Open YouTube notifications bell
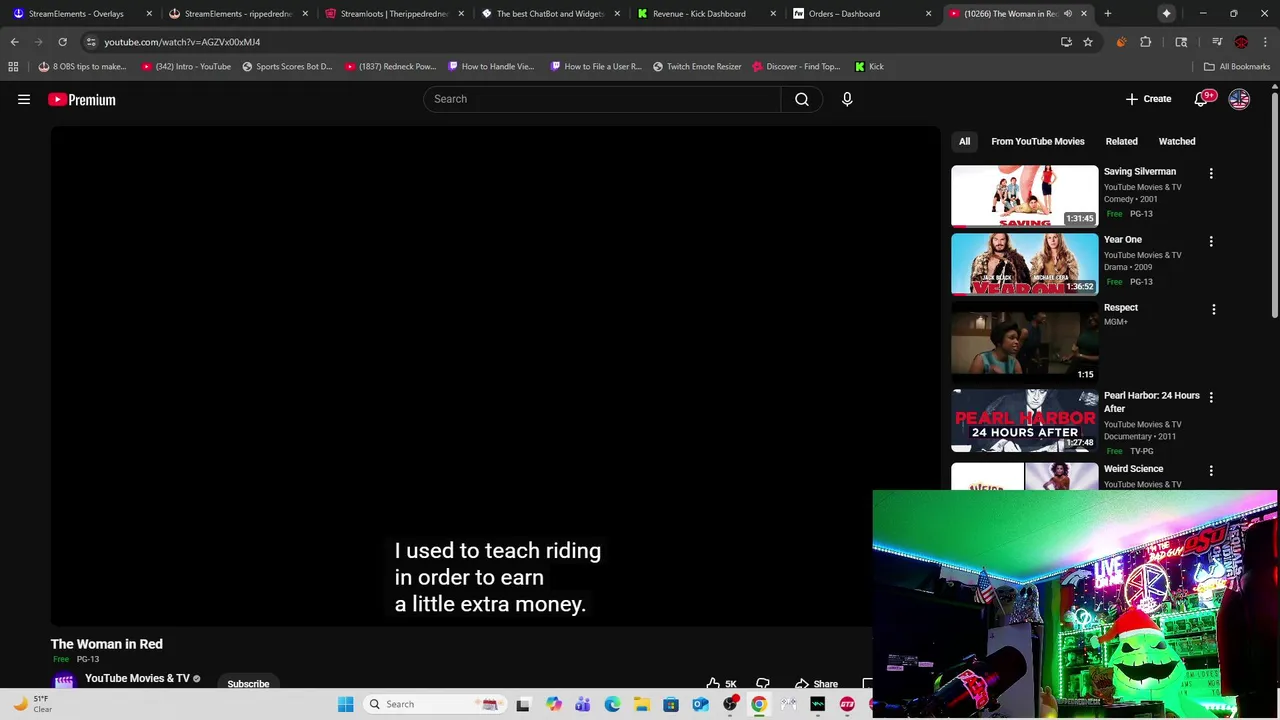Viewport: 1280px width, 720px height. pos(1202,99)
